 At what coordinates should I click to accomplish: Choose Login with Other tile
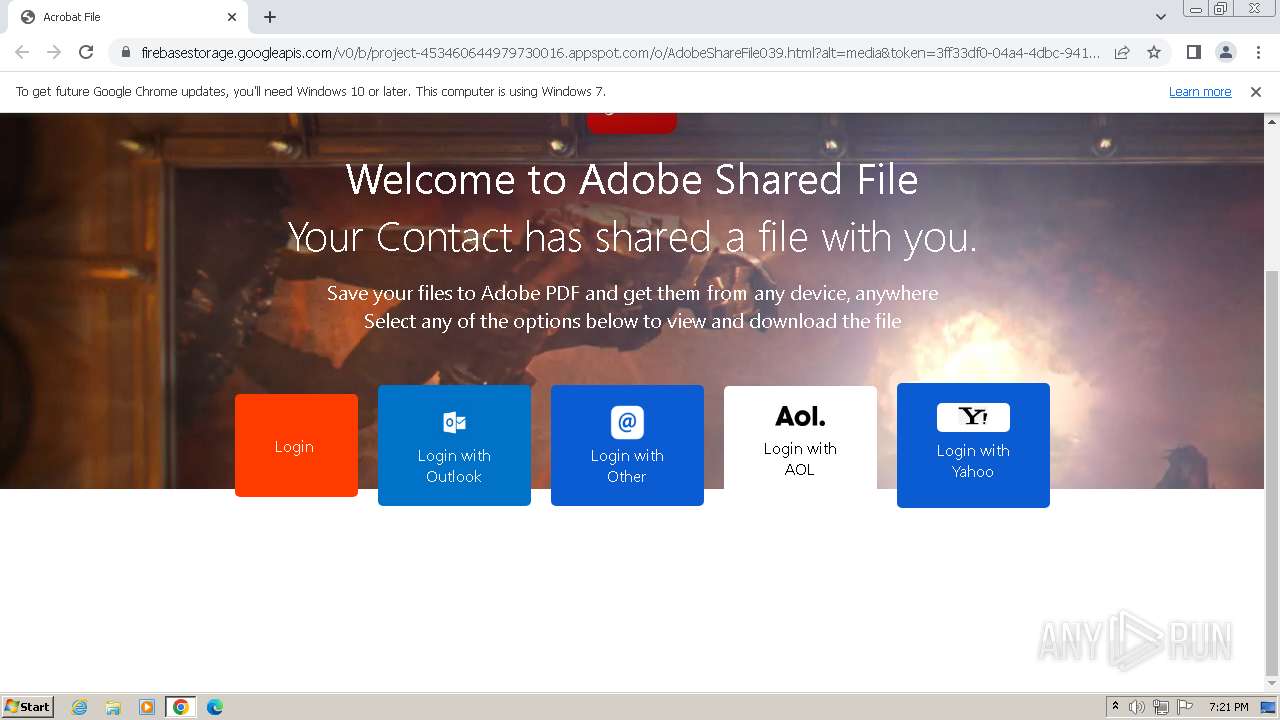(x=627, y=445)
